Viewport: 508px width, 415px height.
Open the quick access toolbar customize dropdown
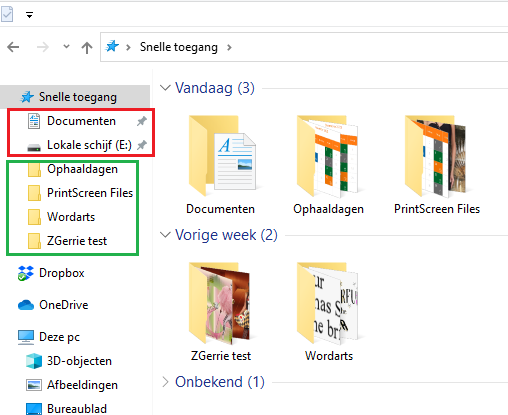(30, 15)
